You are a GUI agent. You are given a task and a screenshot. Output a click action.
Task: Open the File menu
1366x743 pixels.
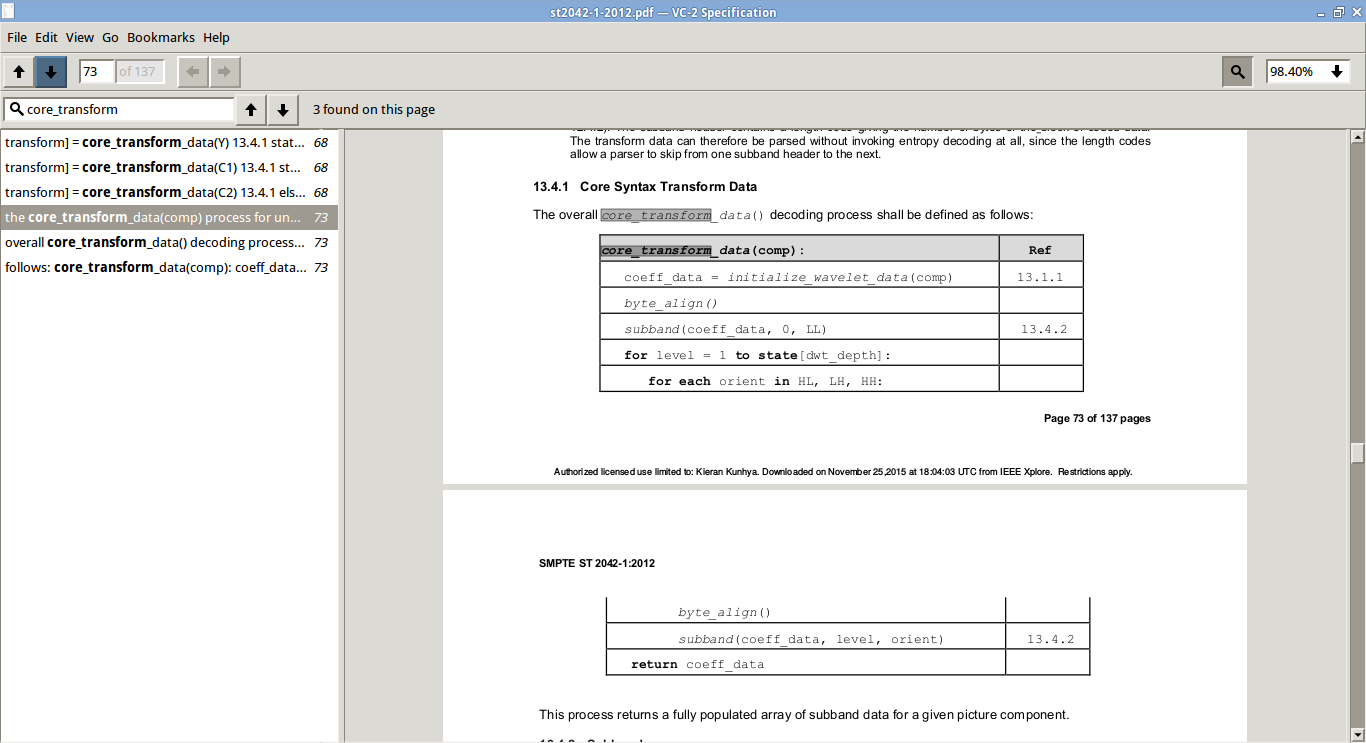[17, 37]
